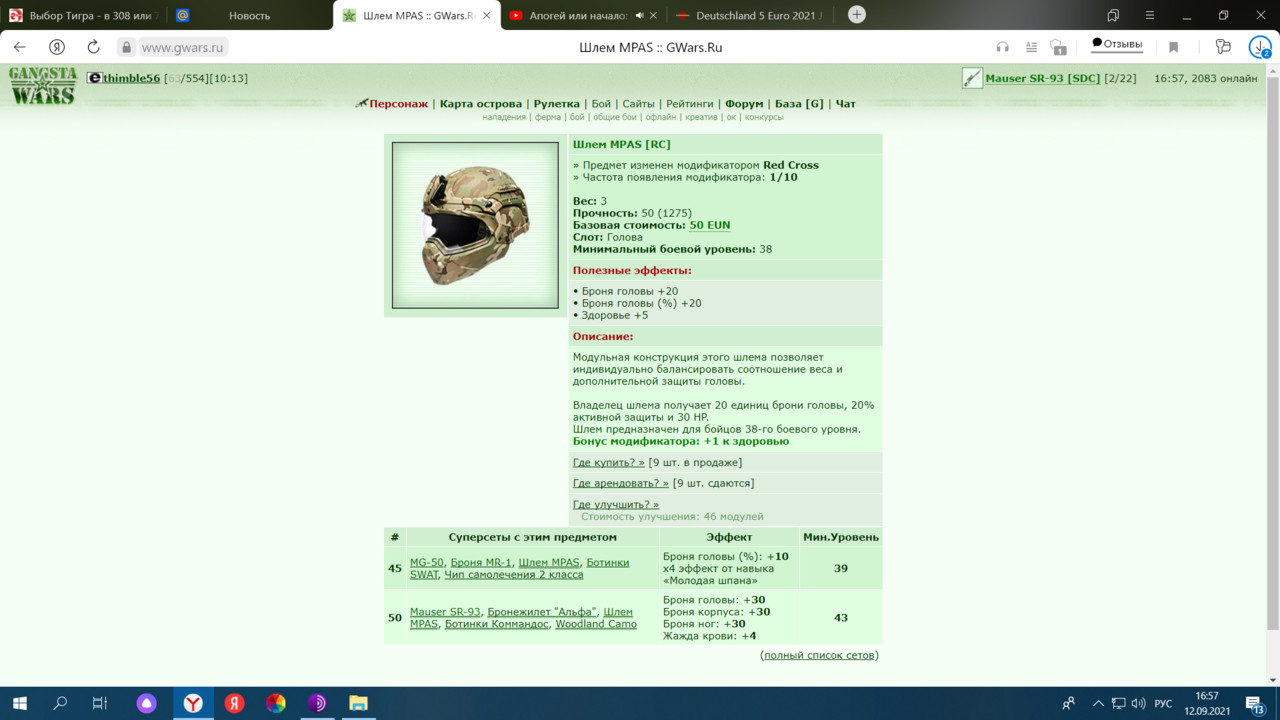1280x720 pixels.
Task: Open the thimble56 profile link
Action: [x=131, y=78]
